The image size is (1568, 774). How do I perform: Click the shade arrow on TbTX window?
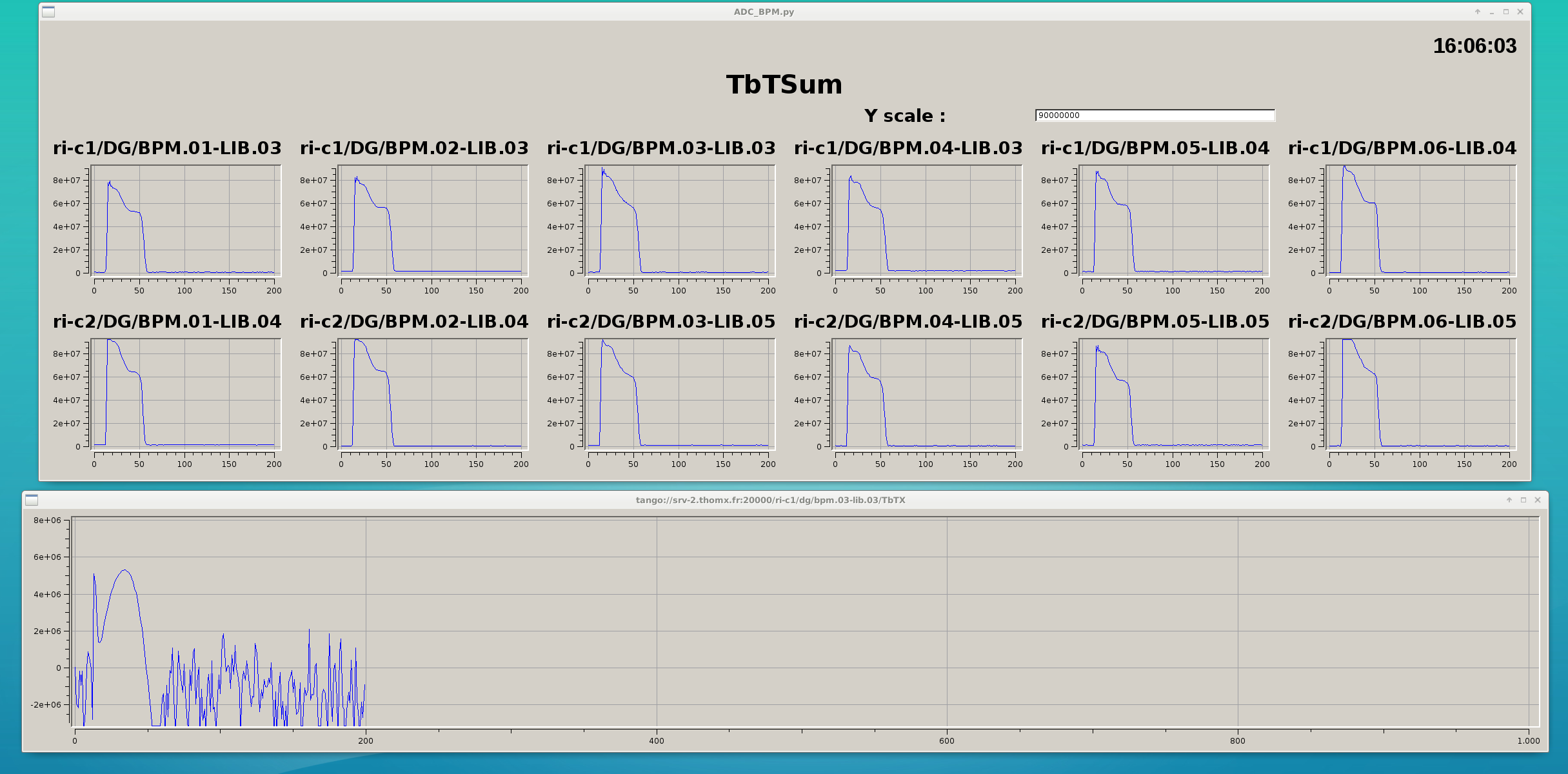pyautogui.click(x=1509, y=500)
